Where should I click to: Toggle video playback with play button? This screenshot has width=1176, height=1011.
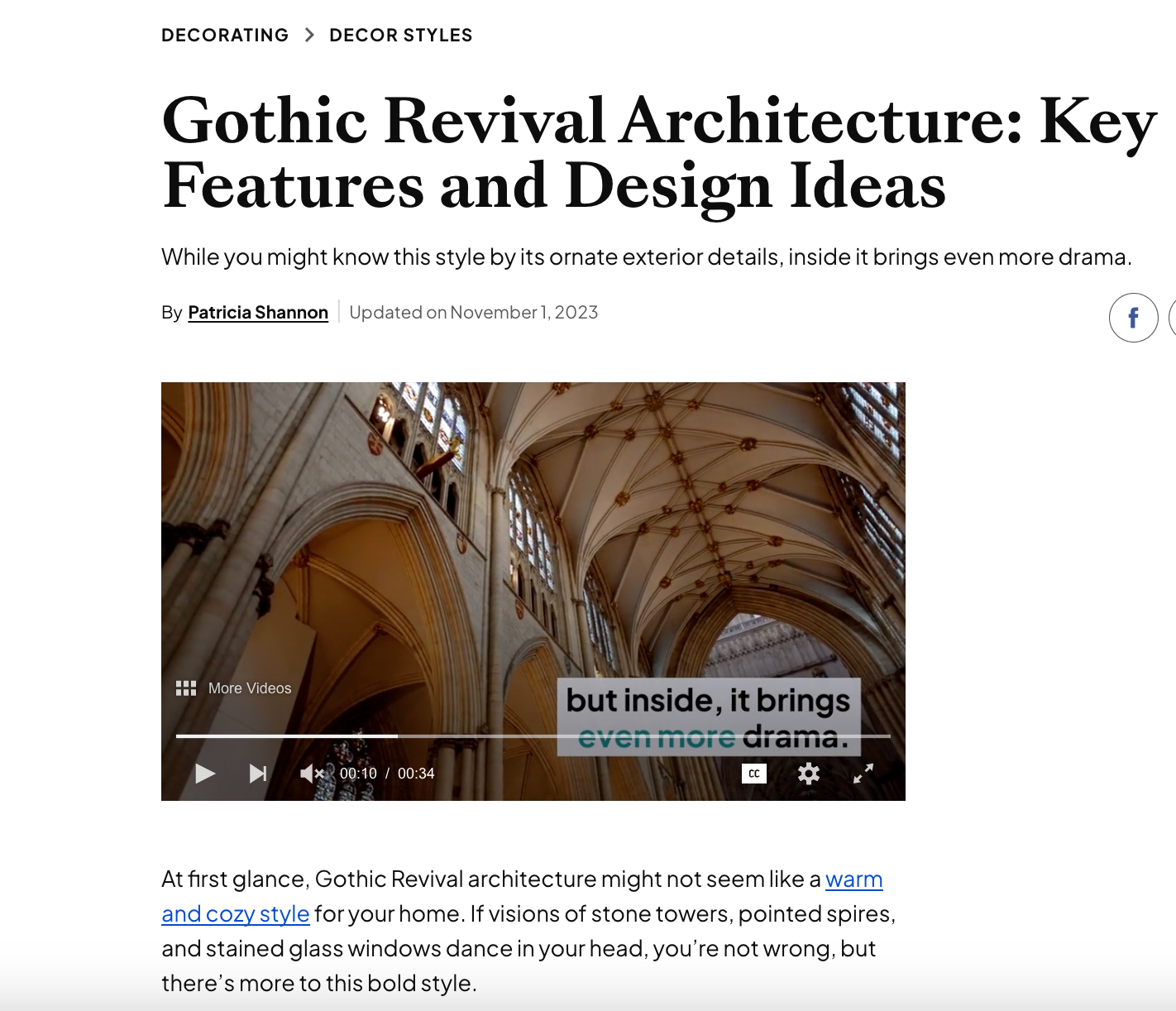[203, 773]
